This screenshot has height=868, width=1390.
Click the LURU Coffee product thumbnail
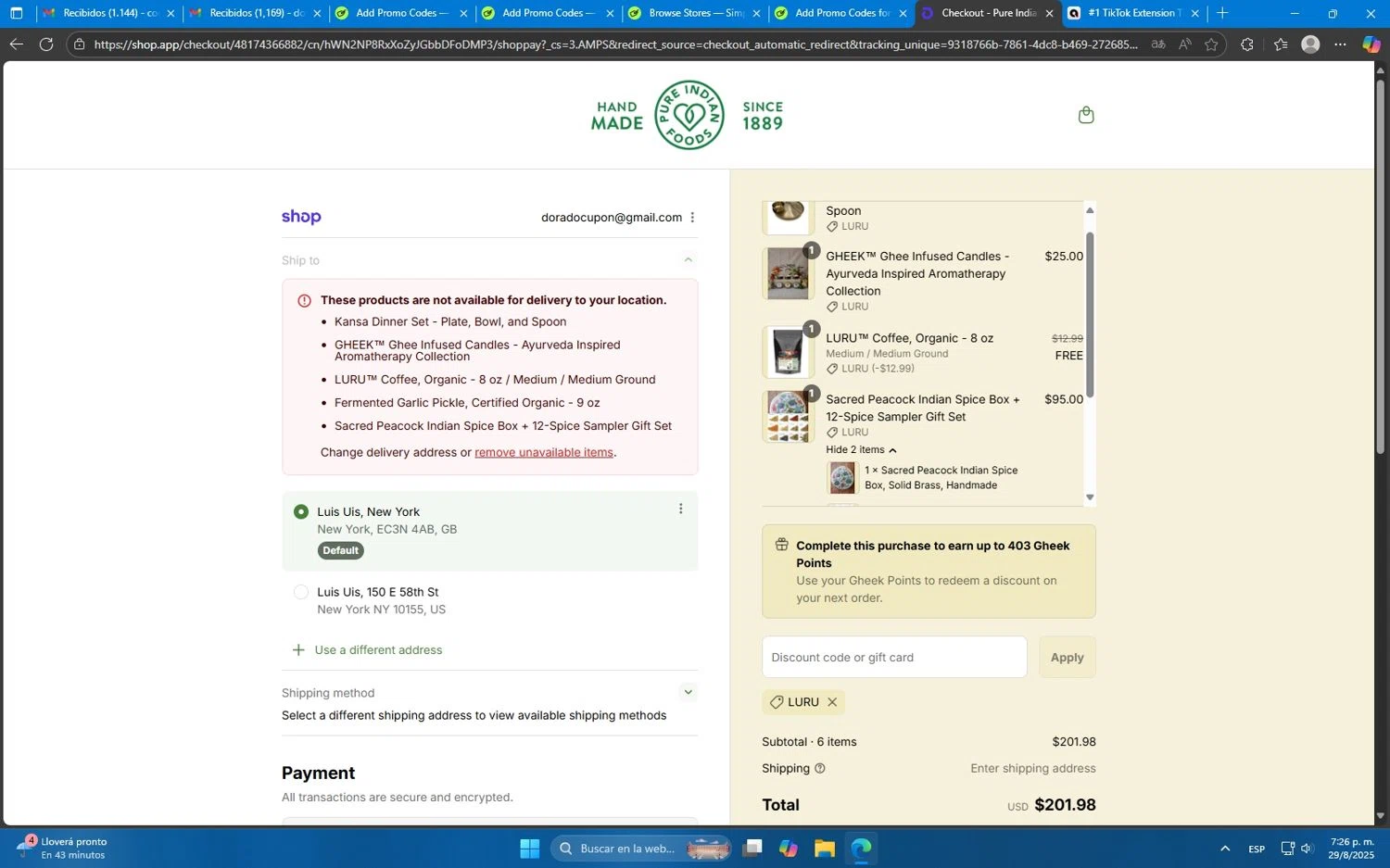point(788,351)
